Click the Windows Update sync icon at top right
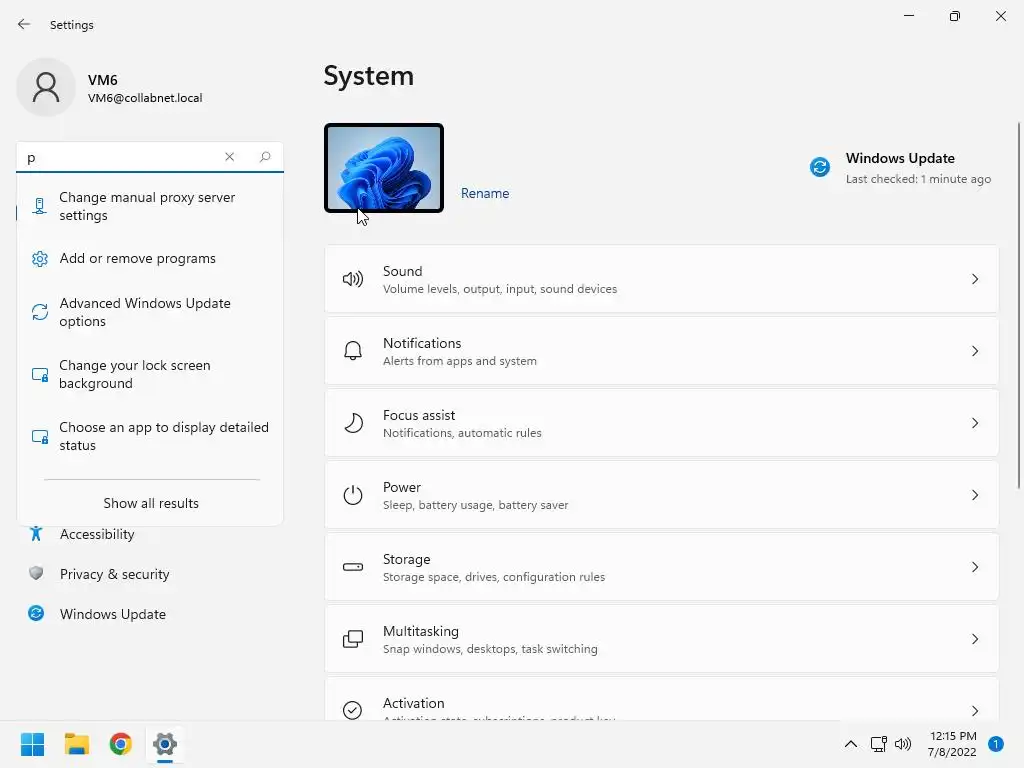 click(820, 167)
